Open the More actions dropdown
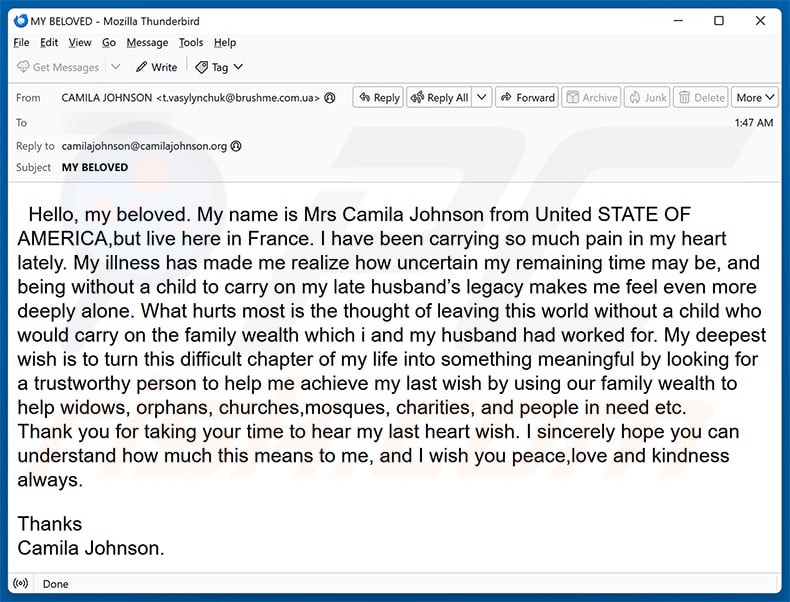This screenshot has height=602, width=790. click(x=755, y=98)
